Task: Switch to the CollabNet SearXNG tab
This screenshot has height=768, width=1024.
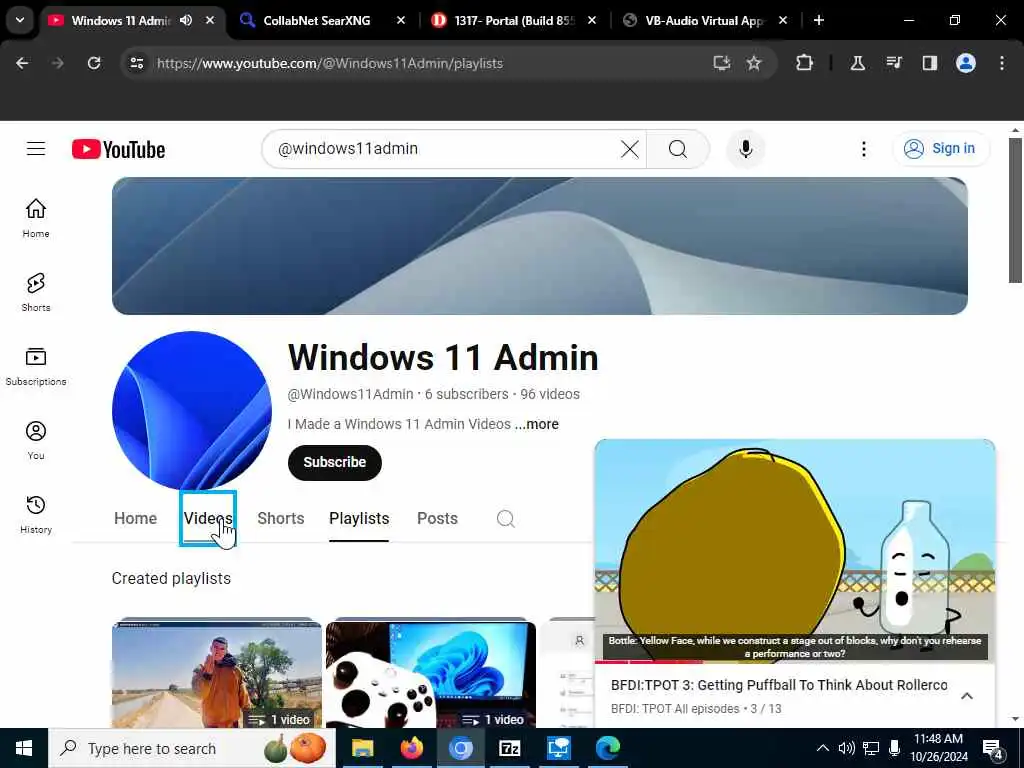Action: 316,20
